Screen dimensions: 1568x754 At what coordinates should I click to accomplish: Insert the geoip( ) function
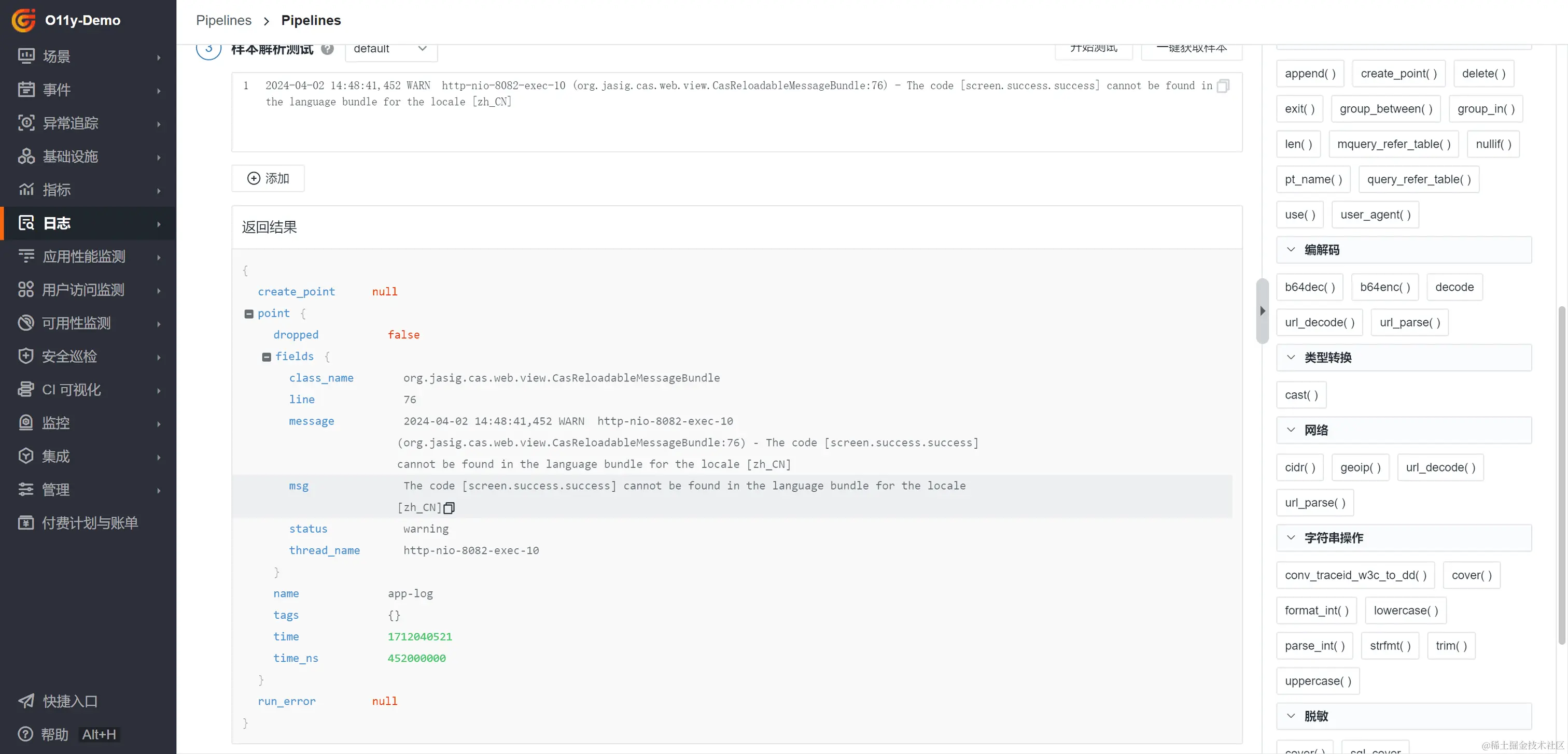click(1360, 467)
